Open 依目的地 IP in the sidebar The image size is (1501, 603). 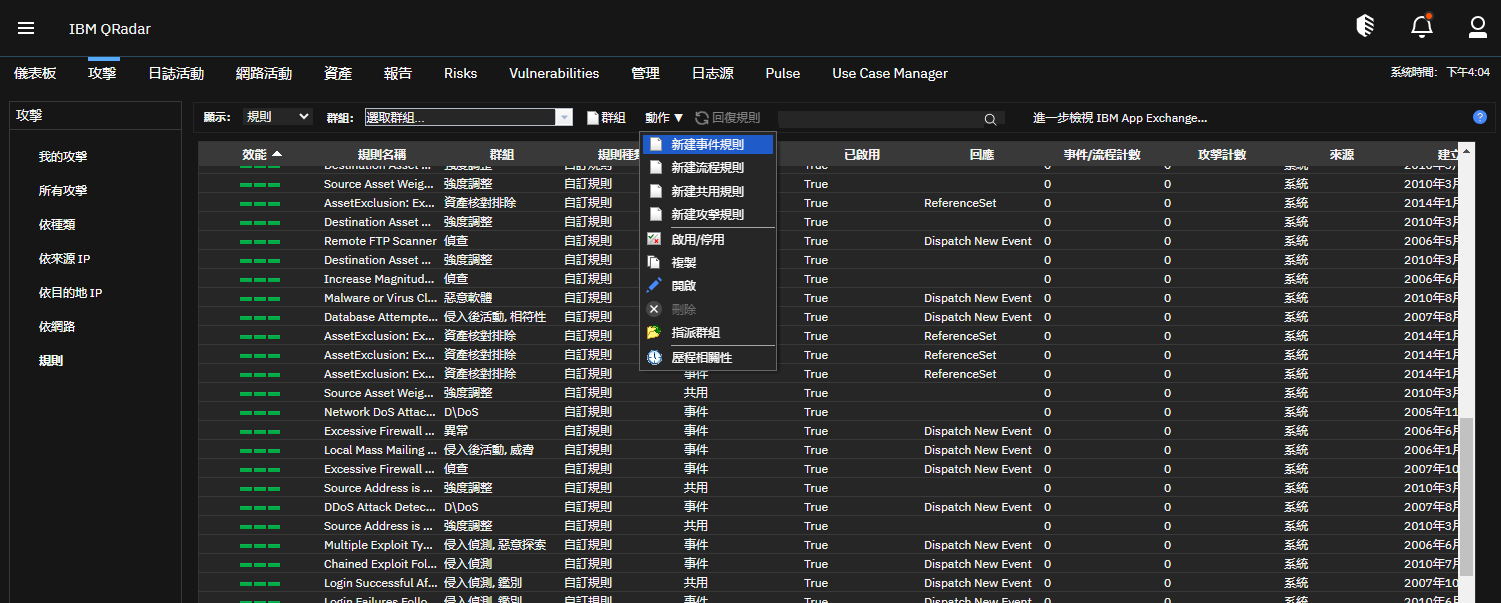(x=71, y=293)
